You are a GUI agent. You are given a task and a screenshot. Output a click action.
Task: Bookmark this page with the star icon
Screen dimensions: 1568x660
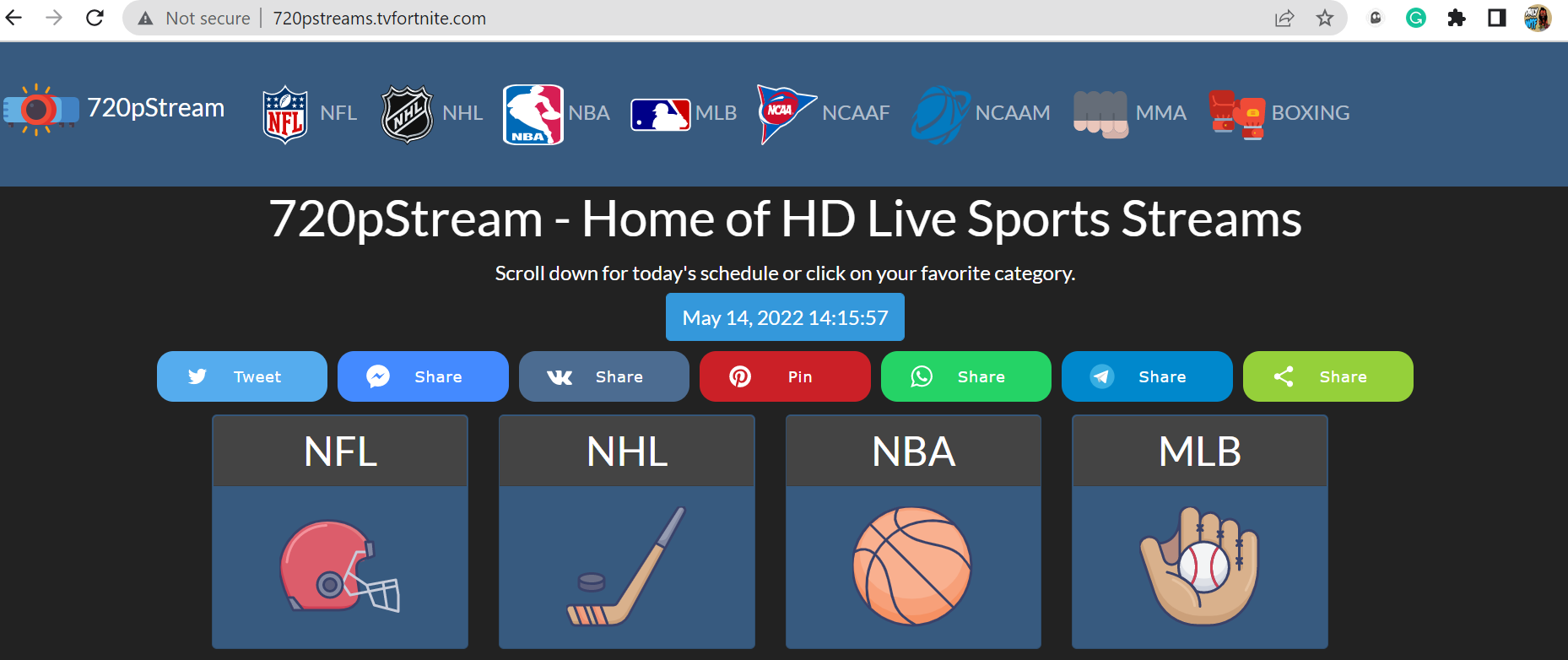[1325, 19]
